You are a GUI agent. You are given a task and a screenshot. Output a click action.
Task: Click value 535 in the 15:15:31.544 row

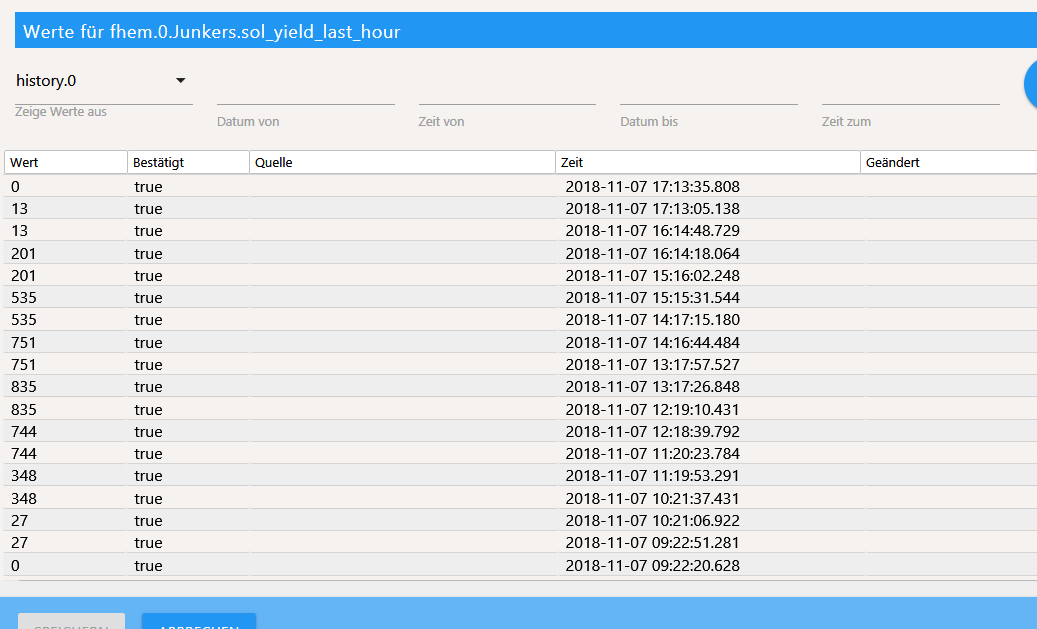tap(24, 298)
